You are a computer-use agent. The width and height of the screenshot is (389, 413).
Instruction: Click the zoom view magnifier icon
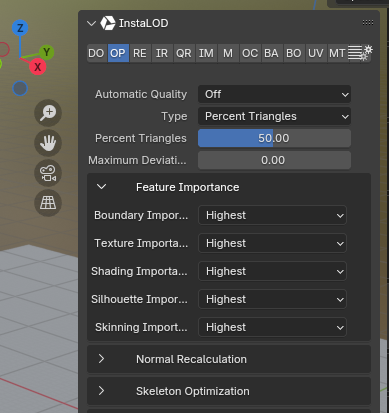48,113
